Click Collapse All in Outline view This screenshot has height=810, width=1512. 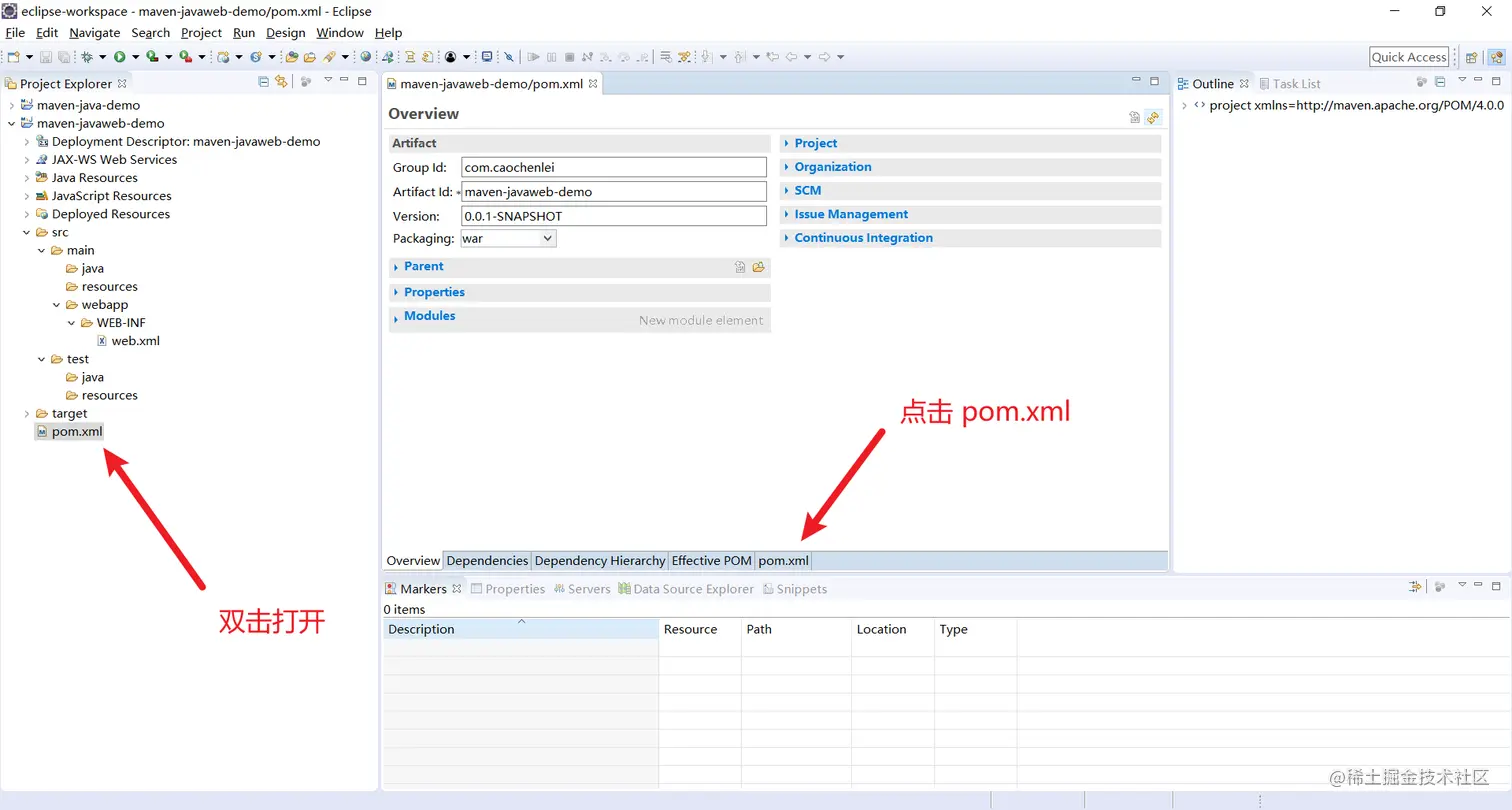pos(1440,81)
